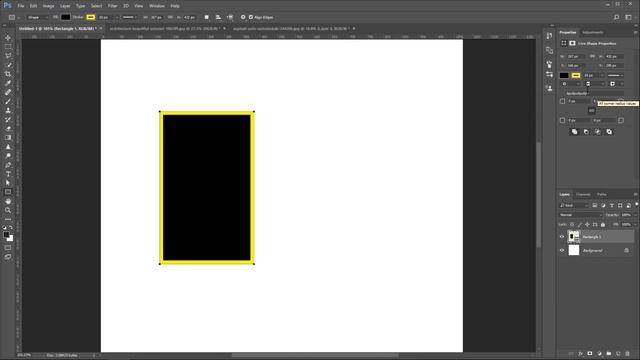
Task: Open the layer blend mode dropdown
Action: pyautogui.click(x=580, y=215)
